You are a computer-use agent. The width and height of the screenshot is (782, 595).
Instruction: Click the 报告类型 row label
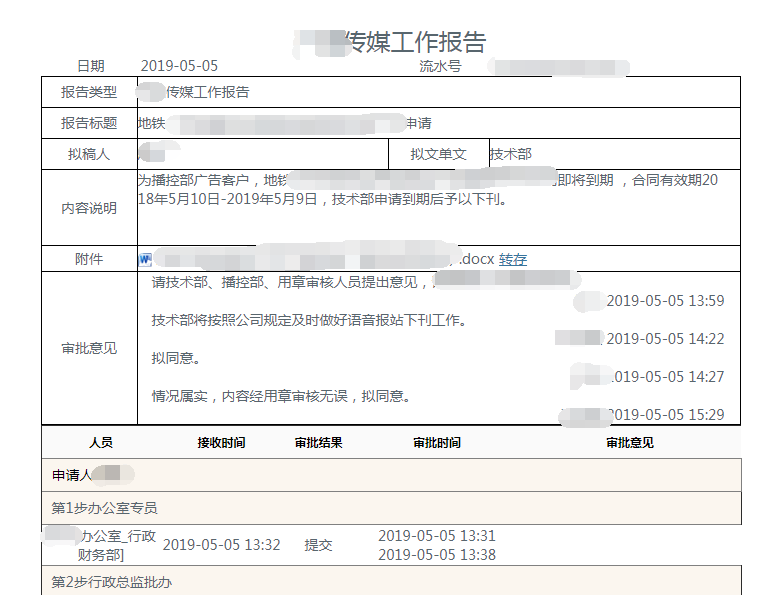point(89,92)
